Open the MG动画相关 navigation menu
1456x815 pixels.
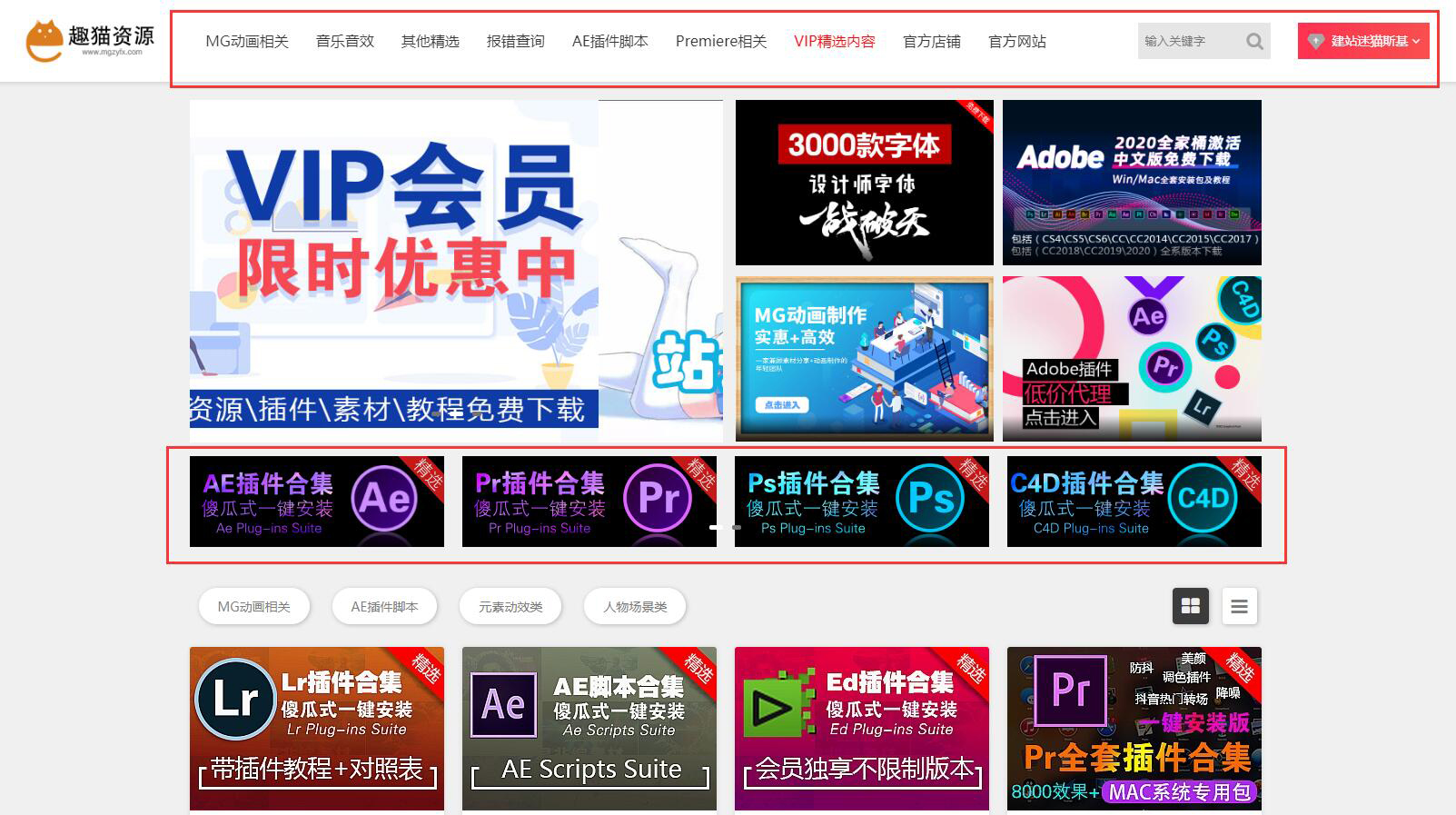(x=247, y=42)
